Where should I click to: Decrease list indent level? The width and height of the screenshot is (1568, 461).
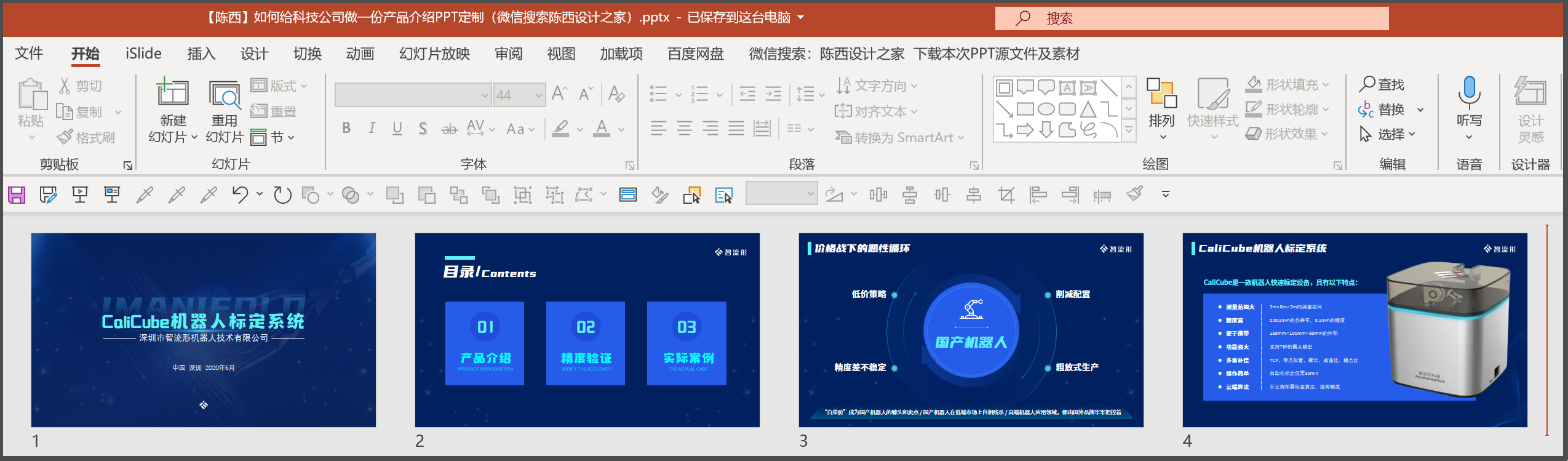[747, 94]
